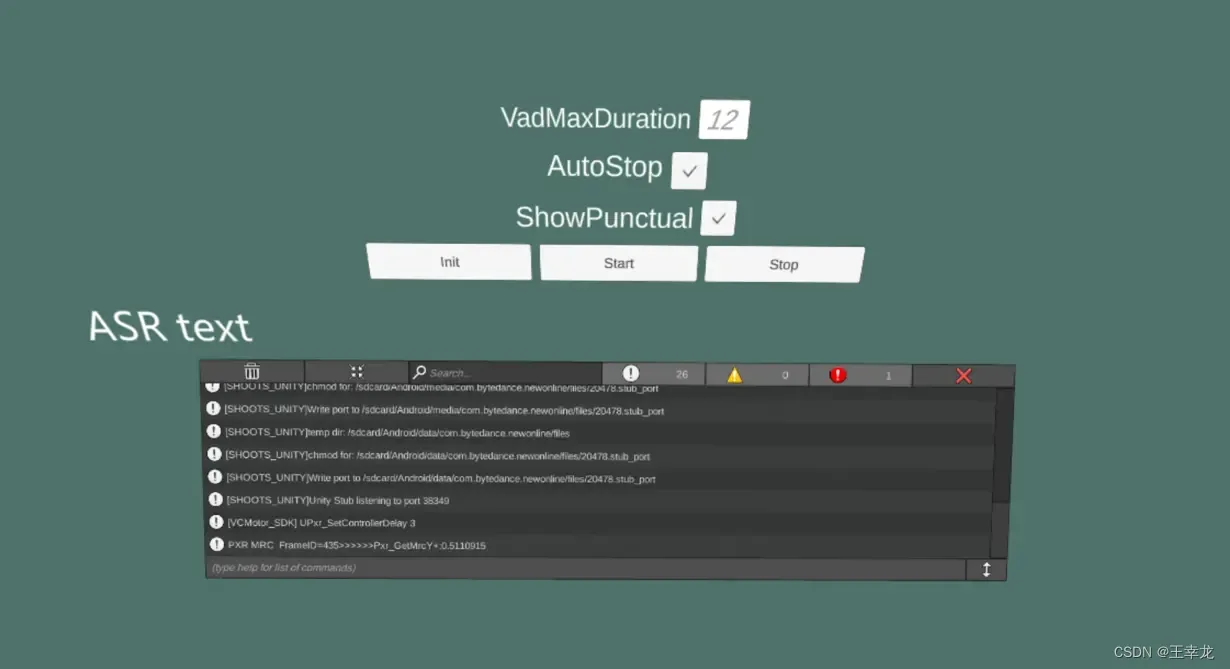This screenshot has width=1230, height=669.
Task: Toggle the warning log filter showing 0
Action: point(757,375)
